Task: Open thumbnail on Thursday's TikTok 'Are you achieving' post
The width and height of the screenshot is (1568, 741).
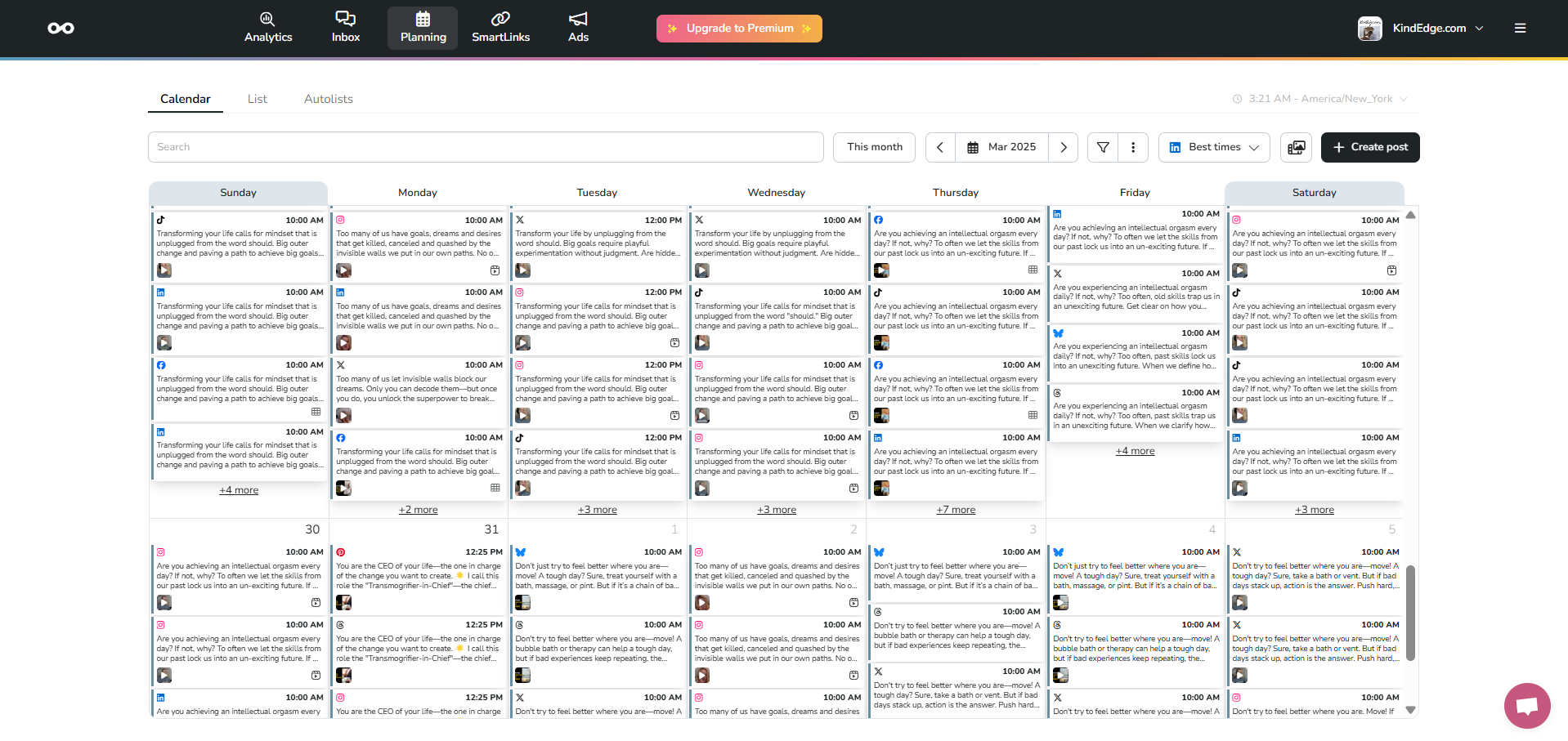Action: (x=881, y=343)
